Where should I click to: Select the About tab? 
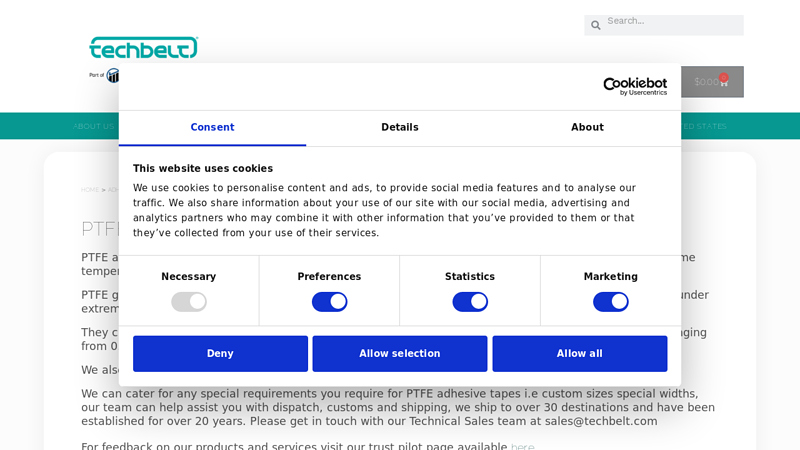(x=587, y=128)
